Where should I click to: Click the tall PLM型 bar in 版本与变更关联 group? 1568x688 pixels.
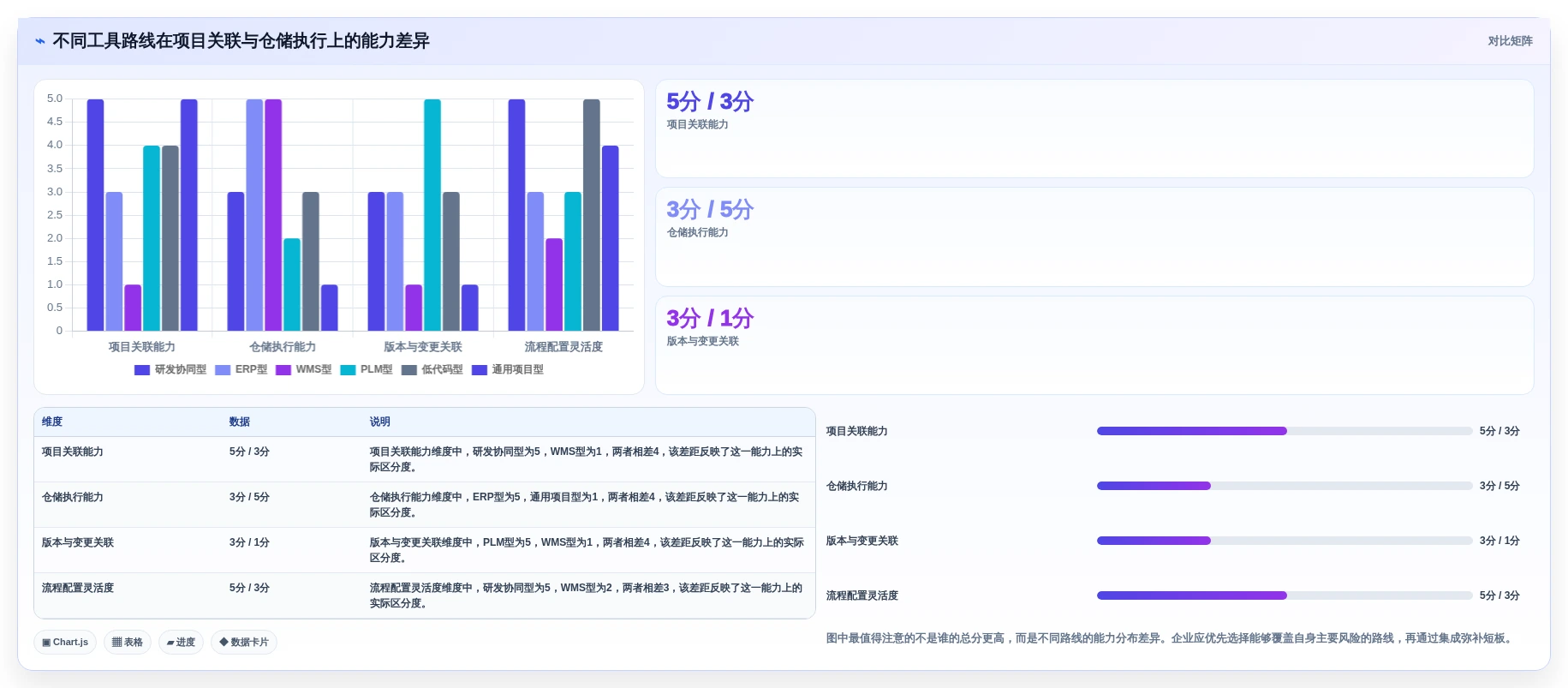(432, 215)
